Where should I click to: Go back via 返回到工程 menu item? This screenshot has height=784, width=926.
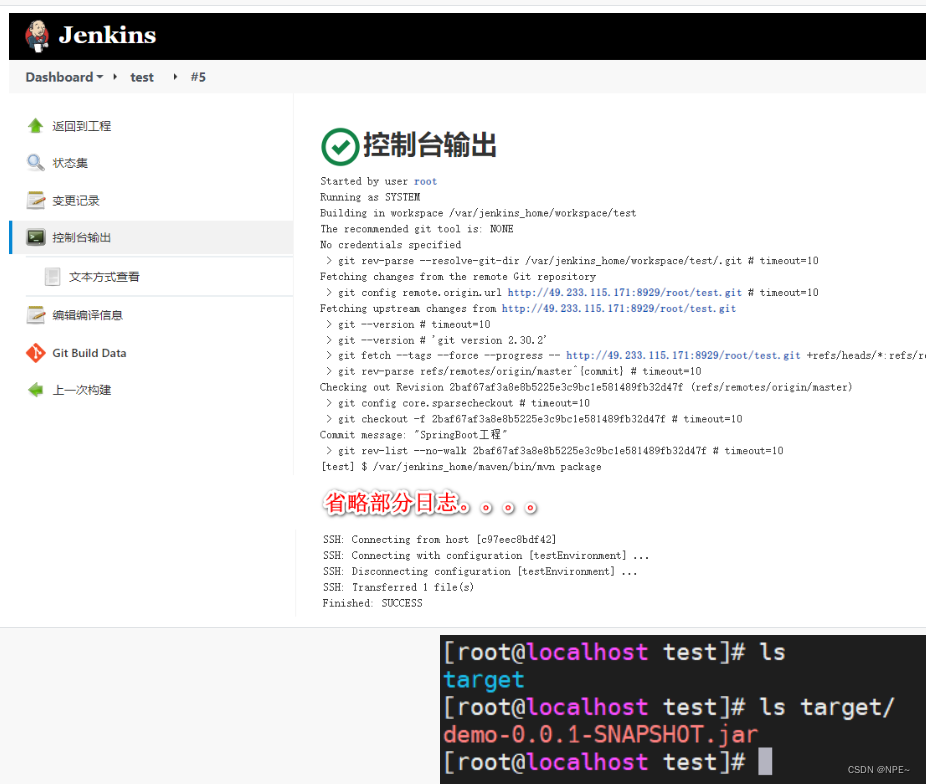81,126
